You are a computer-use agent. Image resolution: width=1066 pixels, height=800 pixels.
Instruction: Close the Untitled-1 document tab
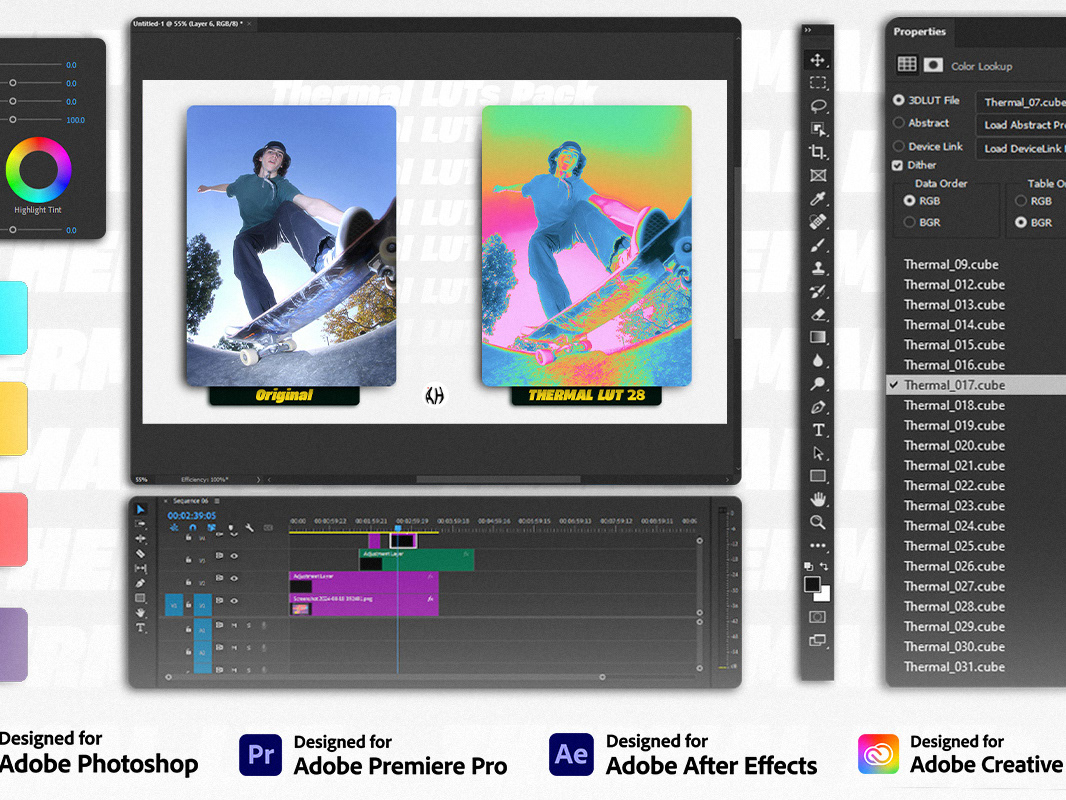point(249,24)
